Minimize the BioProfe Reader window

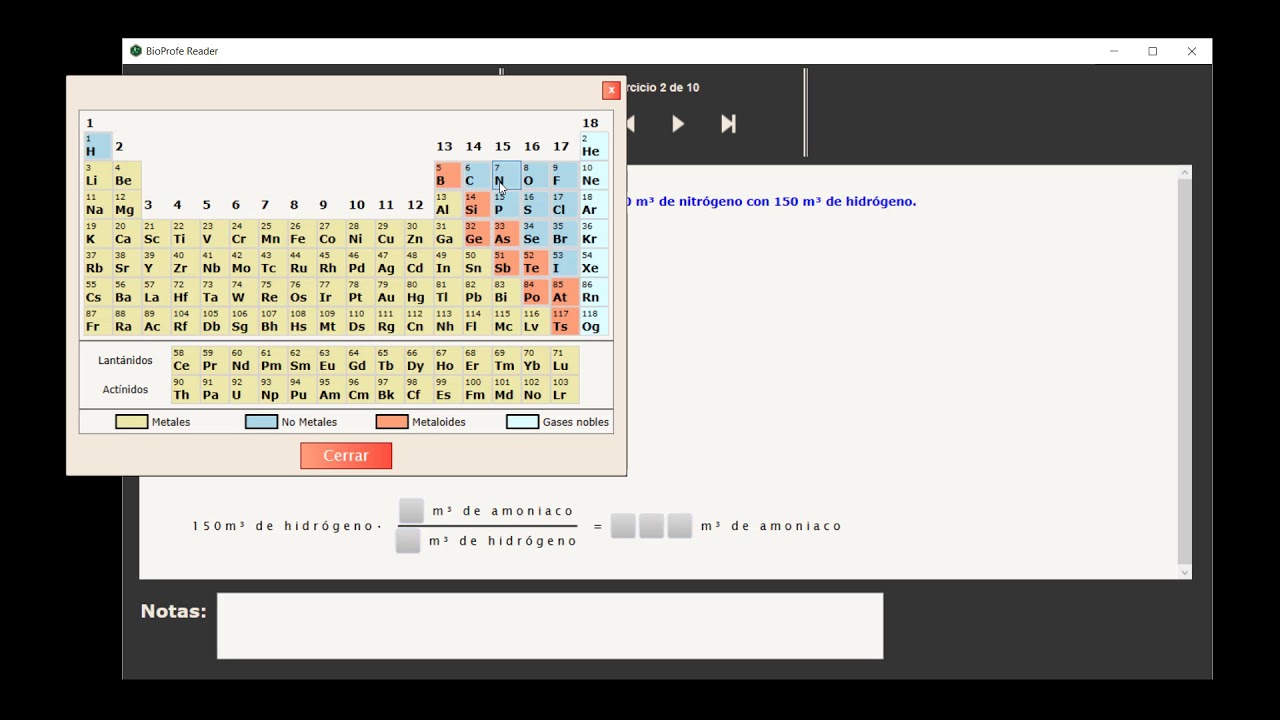1114,51
